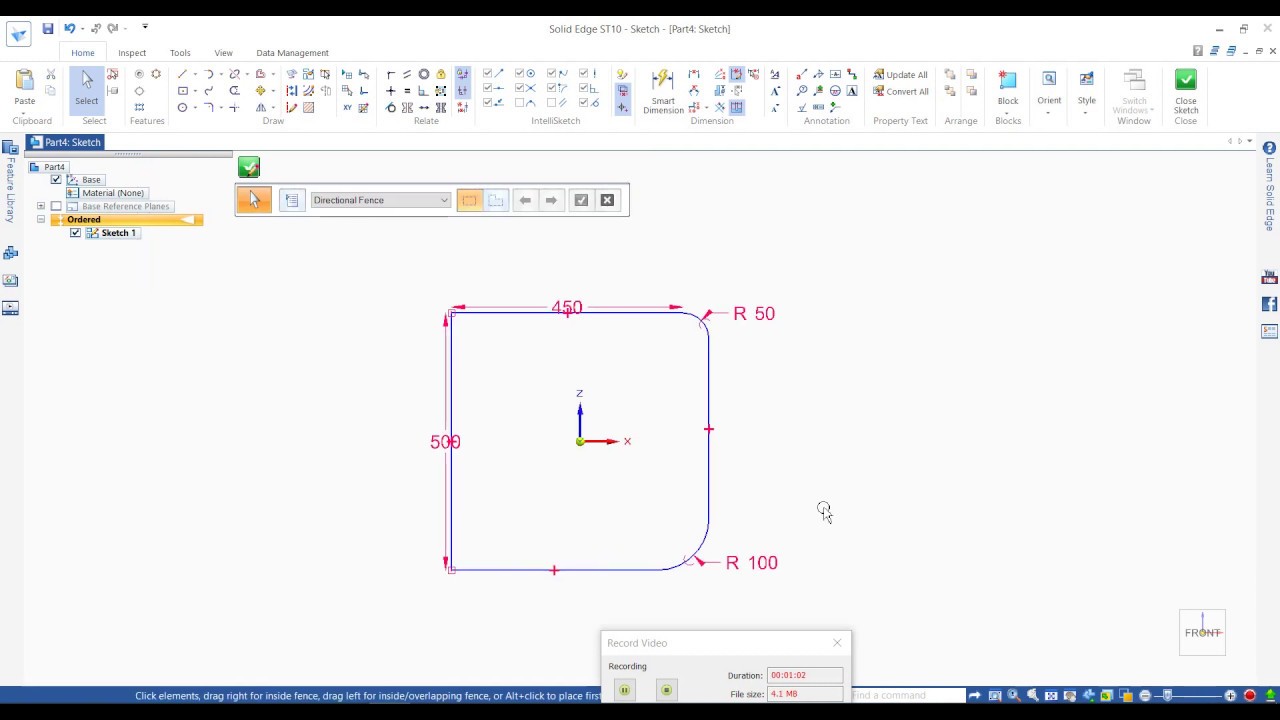Toggle IntelliSketch Center Point checkbox
The height and width of the screenshot is (720, 1280).
520,74
